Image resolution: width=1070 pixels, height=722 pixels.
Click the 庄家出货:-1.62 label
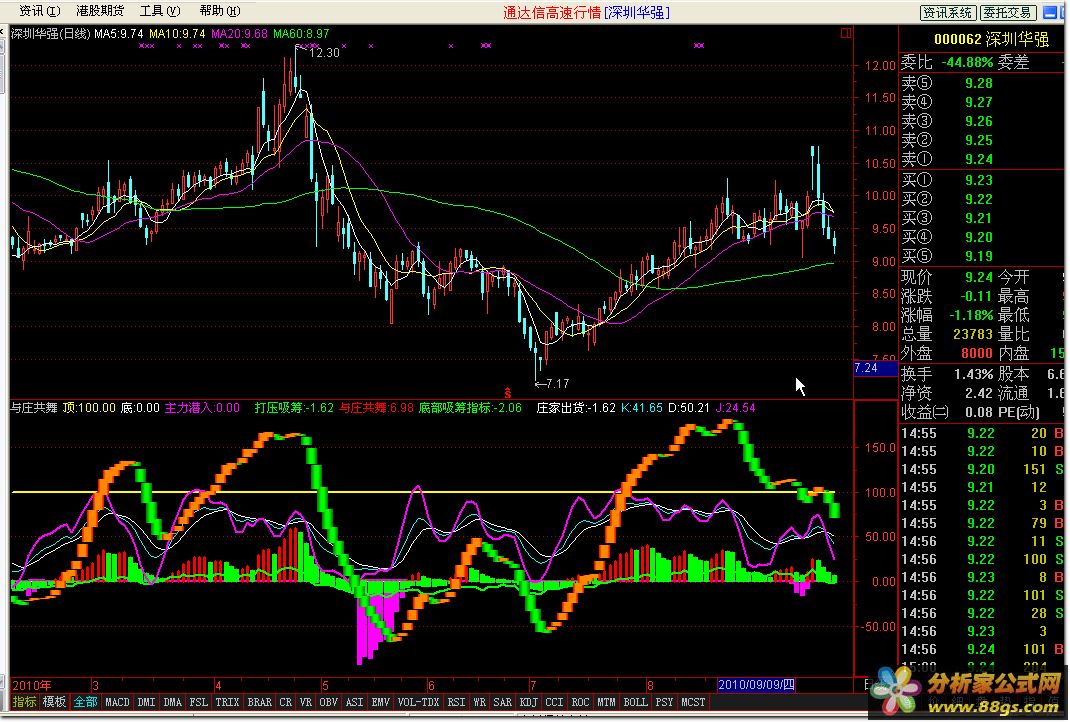click(576, 408)
